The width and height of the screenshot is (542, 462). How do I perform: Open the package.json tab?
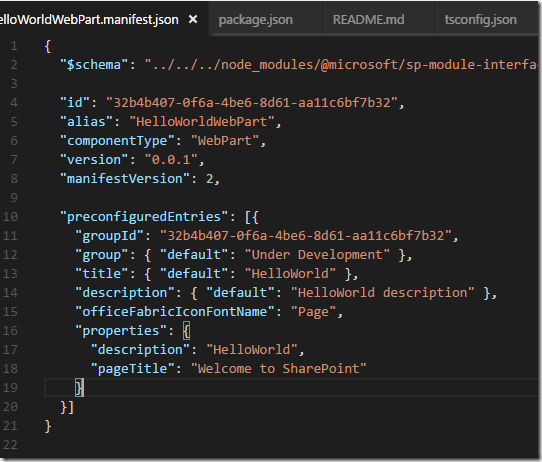(256, 20)
